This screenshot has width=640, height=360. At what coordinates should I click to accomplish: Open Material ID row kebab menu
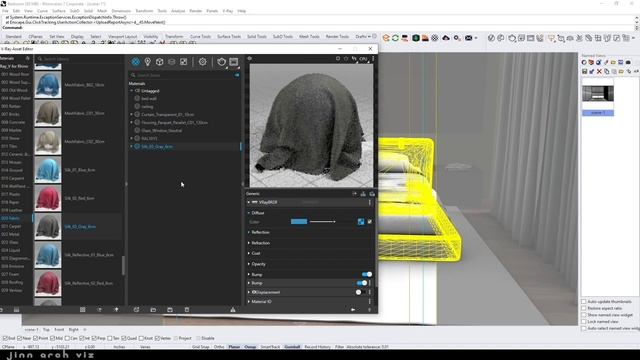(370, 302)
